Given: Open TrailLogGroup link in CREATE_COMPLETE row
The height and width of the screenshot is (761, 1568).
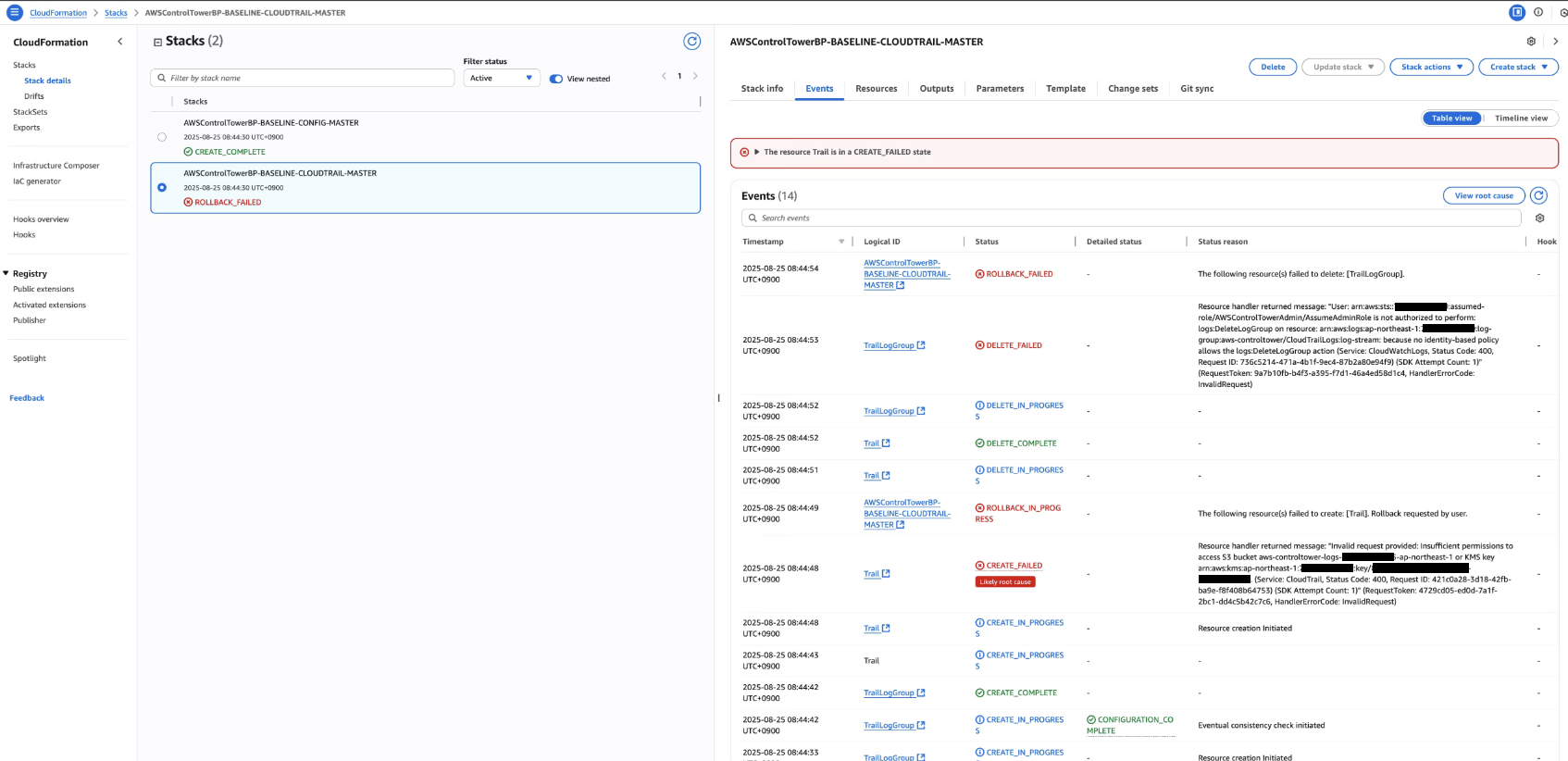Looking at the screenshot, I should tap(894, 692).
